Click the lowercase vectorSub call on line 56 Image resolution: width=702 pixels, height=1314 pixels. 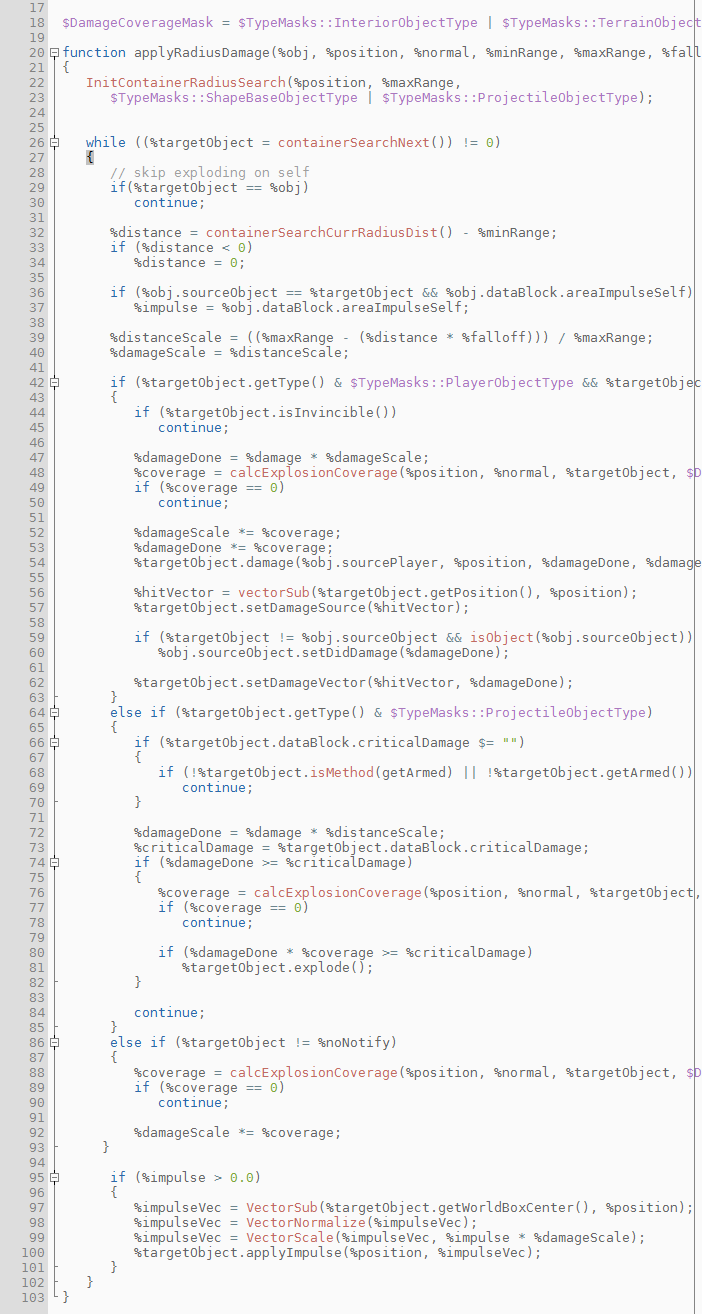[x=274, y=592]
